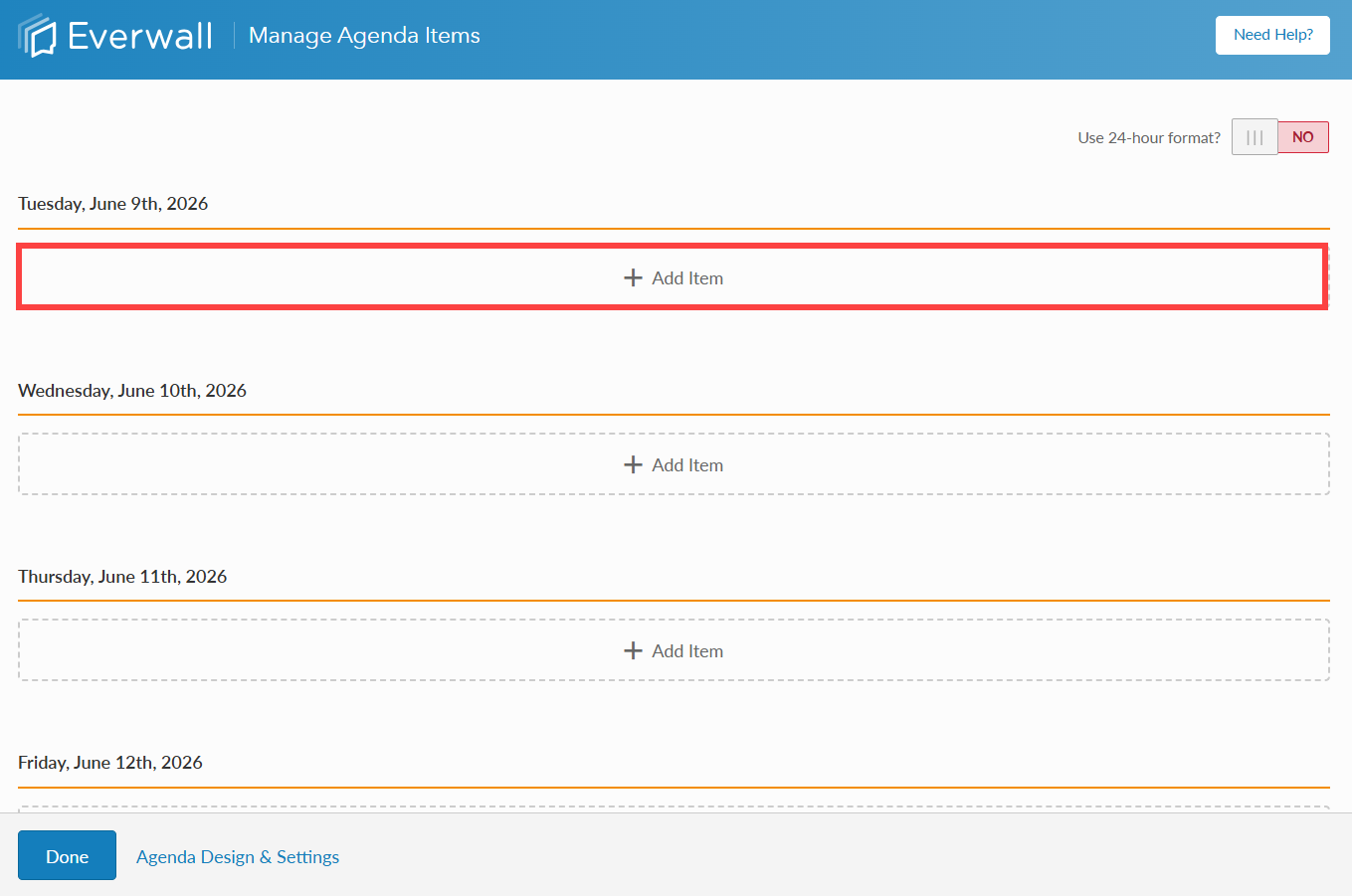Add an item under Thursday, June 11th

pos(673,649)
